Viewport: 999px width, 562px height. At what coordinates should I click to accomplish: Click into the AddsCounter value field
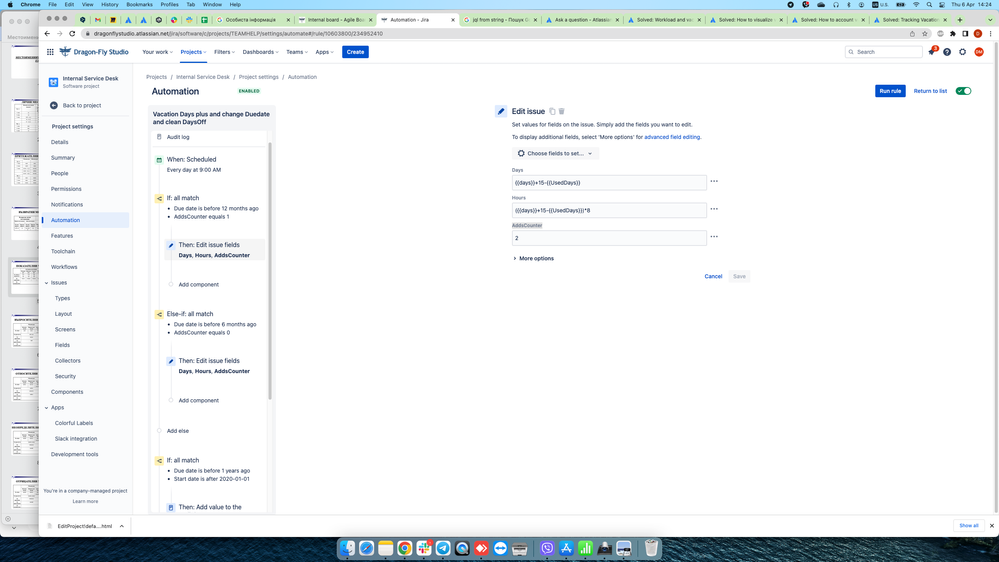tap(608, 238)
